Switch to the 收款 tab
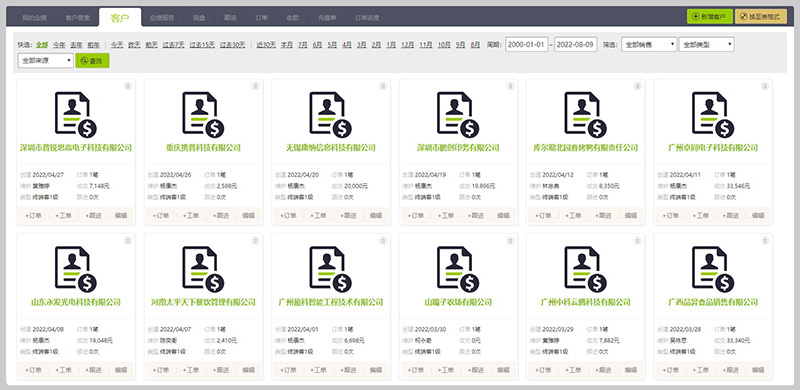Image resolution: width=800 pixels, height=390 pixels. point(292,17)
